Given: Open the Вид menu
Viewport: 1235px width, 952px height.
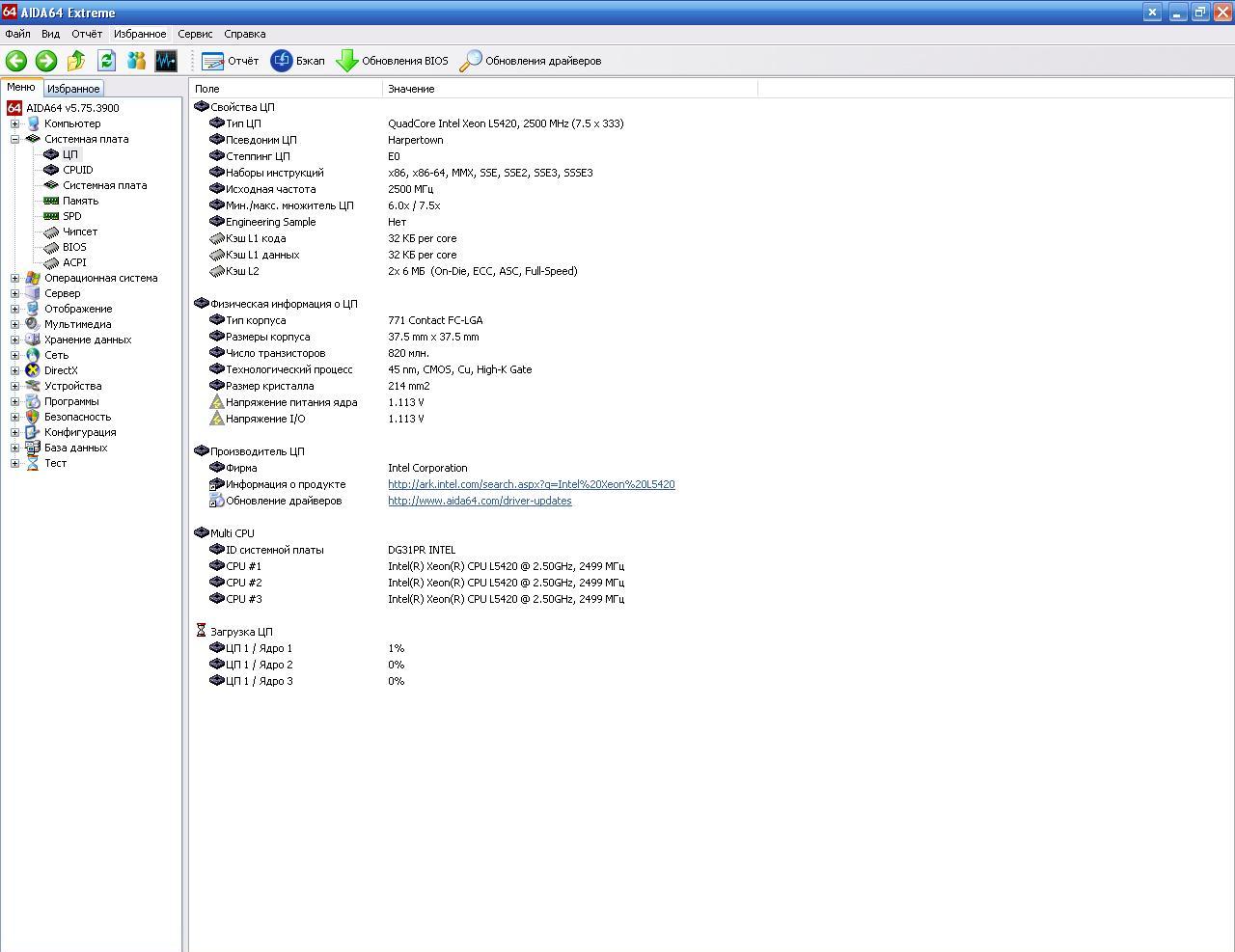Looking at the screenshot, I should 50,34.
